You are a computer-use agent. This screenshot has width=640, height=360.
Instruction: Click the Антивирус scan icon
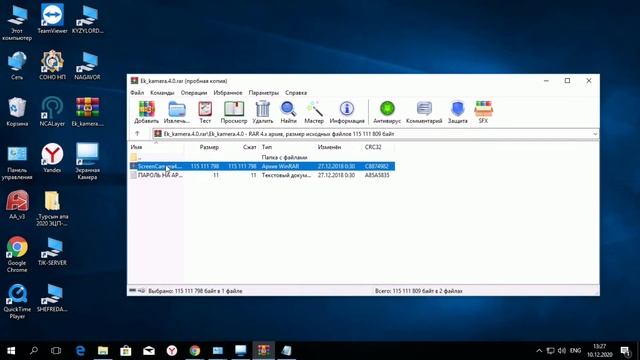387,112
